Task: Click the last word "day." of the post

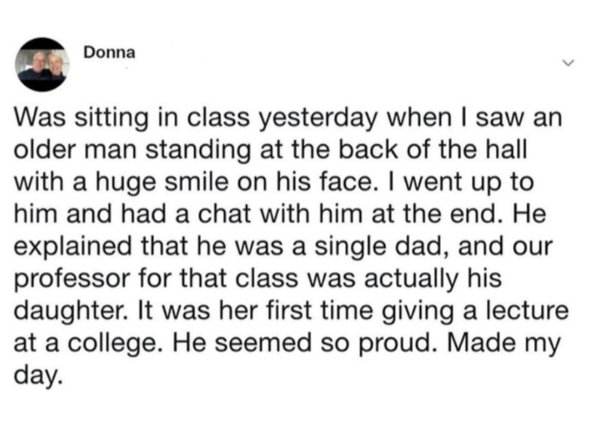Action: coord(38,376)
